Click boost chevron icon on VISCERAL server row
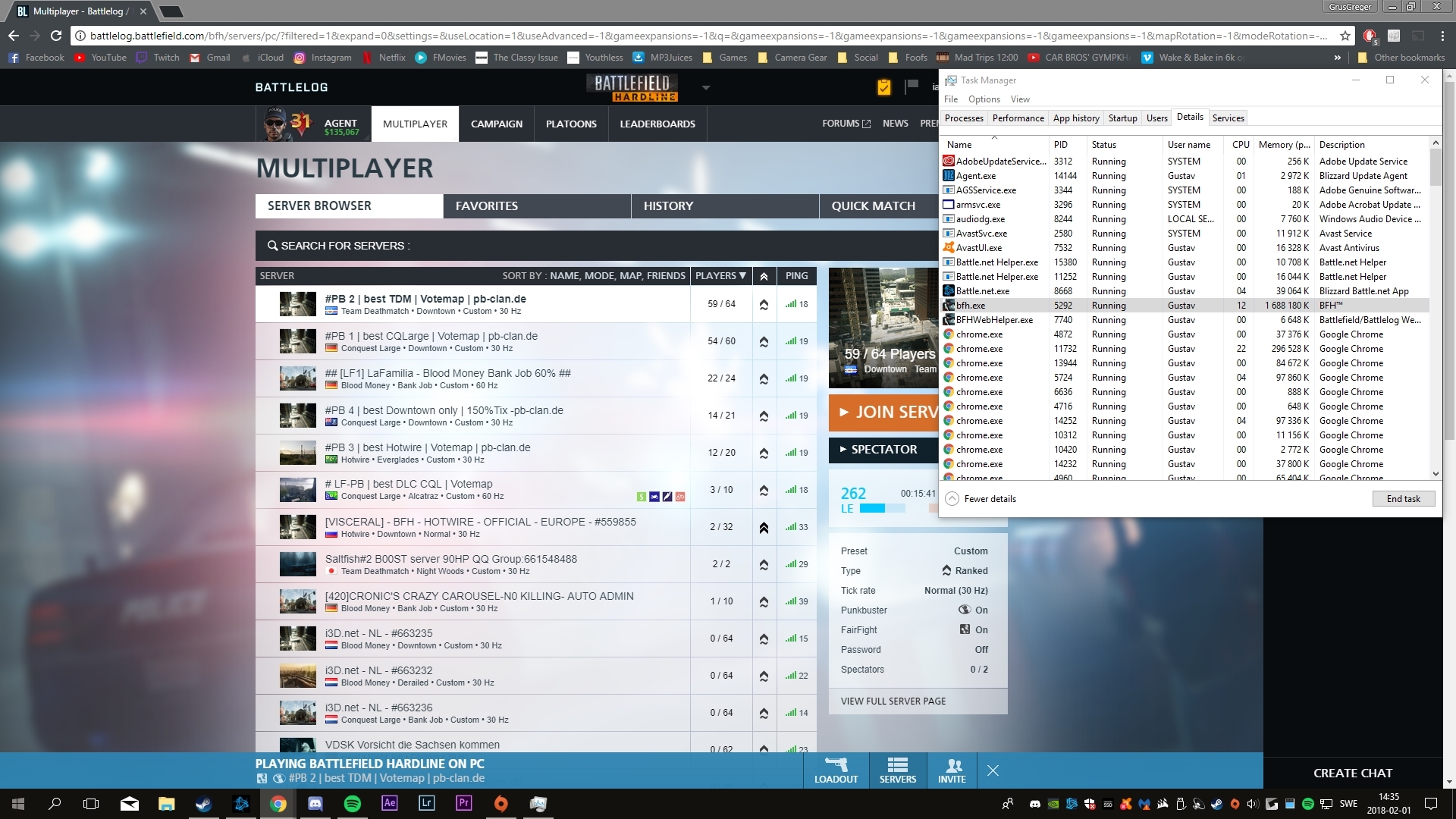Viewport: 1456px width, 819px height. (764, 527)
